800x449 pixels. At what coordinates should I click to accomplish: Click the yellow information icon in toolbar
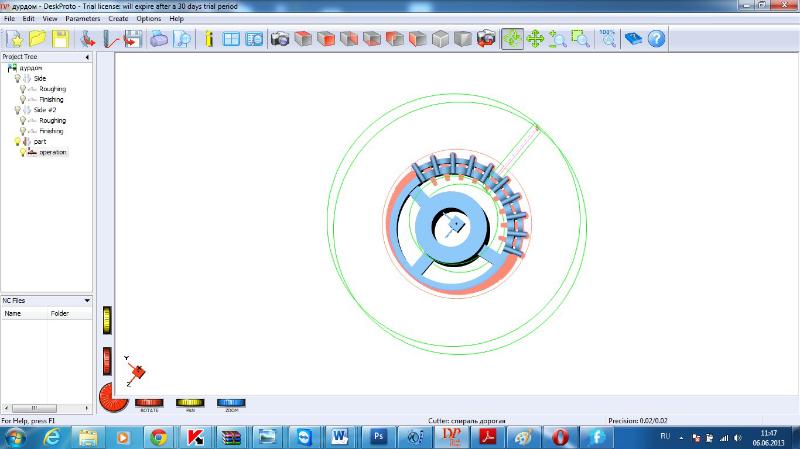pyautogui.click(x=208, y=39)
